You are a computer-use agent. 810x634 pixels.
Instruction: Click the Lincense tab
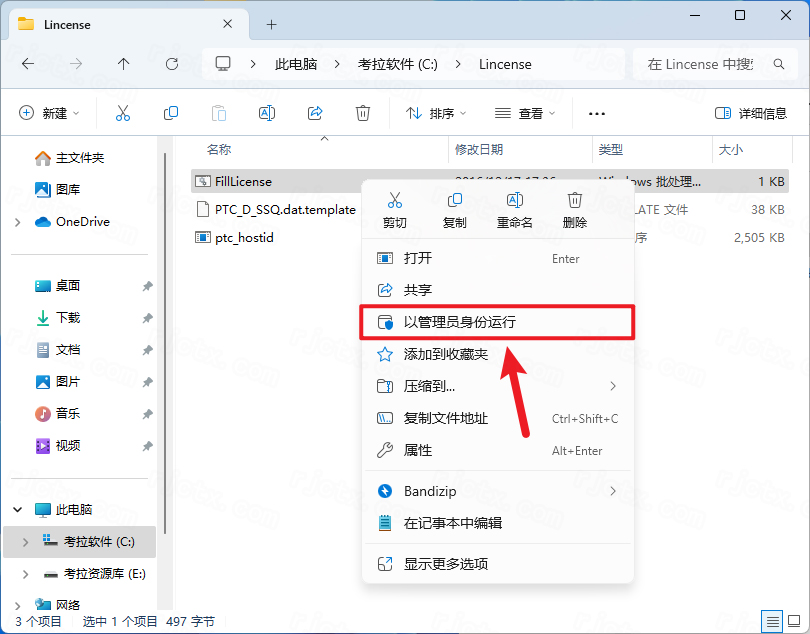(x=129, y=24)
